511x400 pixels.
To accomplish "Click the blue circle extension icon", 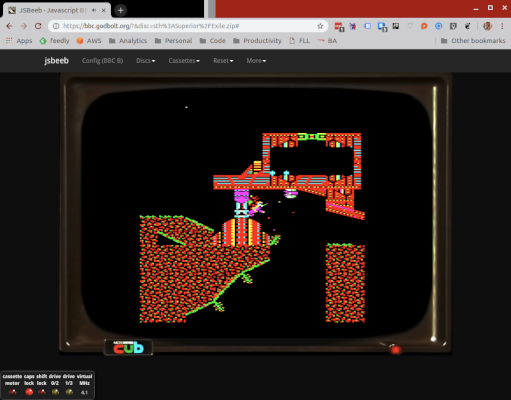I will [x=439, y=26].
